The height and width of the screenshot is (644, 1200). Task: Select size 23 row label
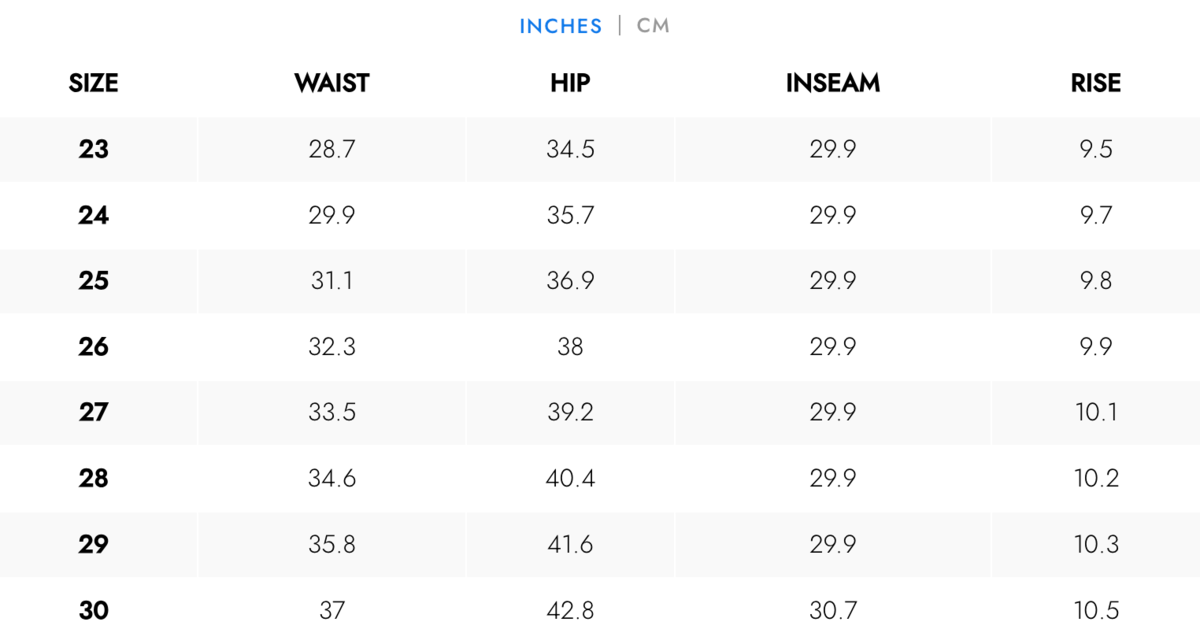(x=93, y=150)
